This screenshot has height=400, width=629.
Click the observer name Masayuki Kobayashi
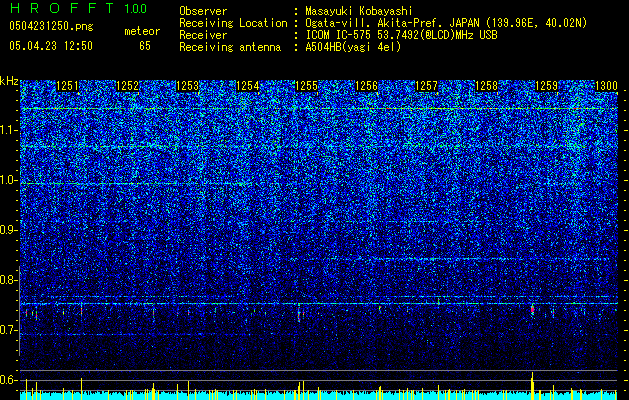pos(359,11)
